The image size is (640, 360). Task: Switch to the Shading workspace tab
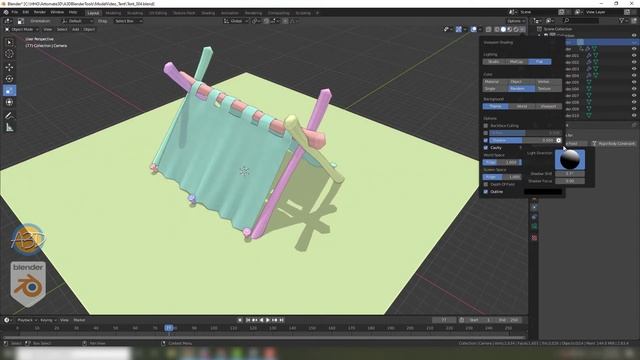(x=208, y=13)
